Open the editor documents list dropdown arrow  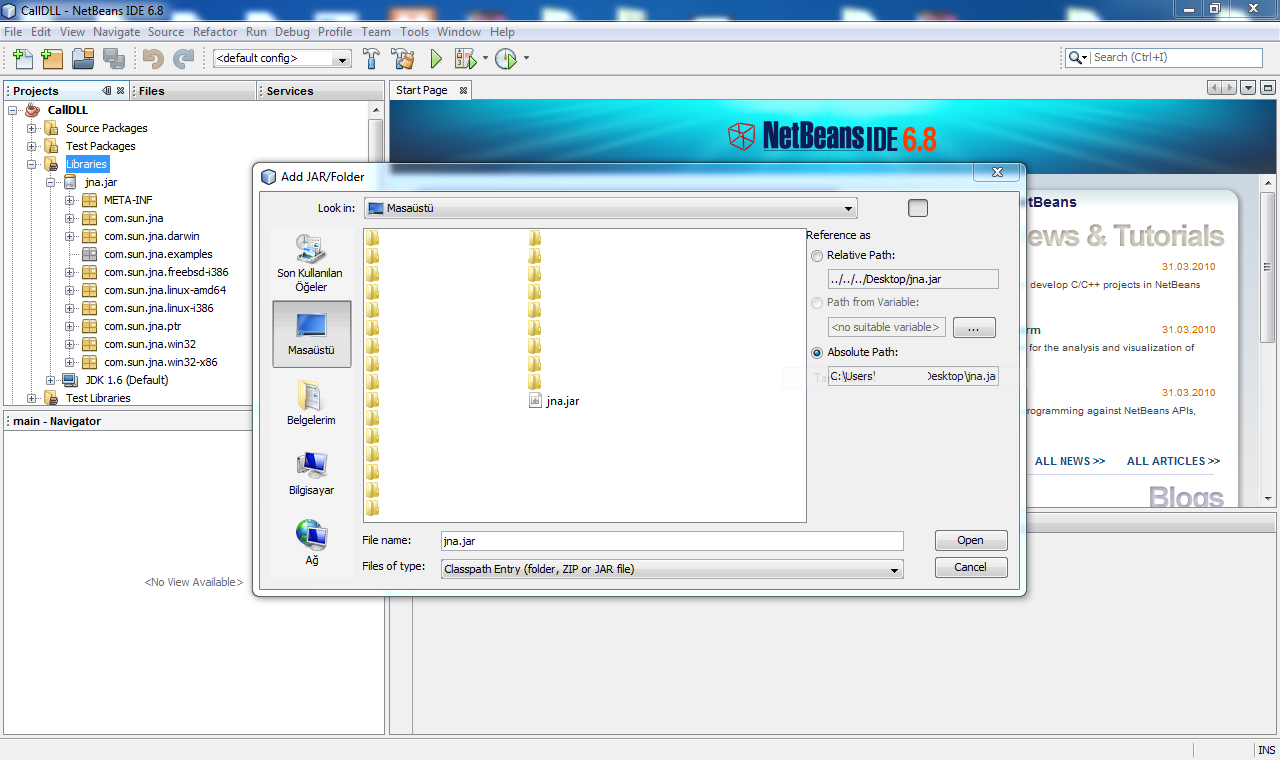coord(1248,88)
